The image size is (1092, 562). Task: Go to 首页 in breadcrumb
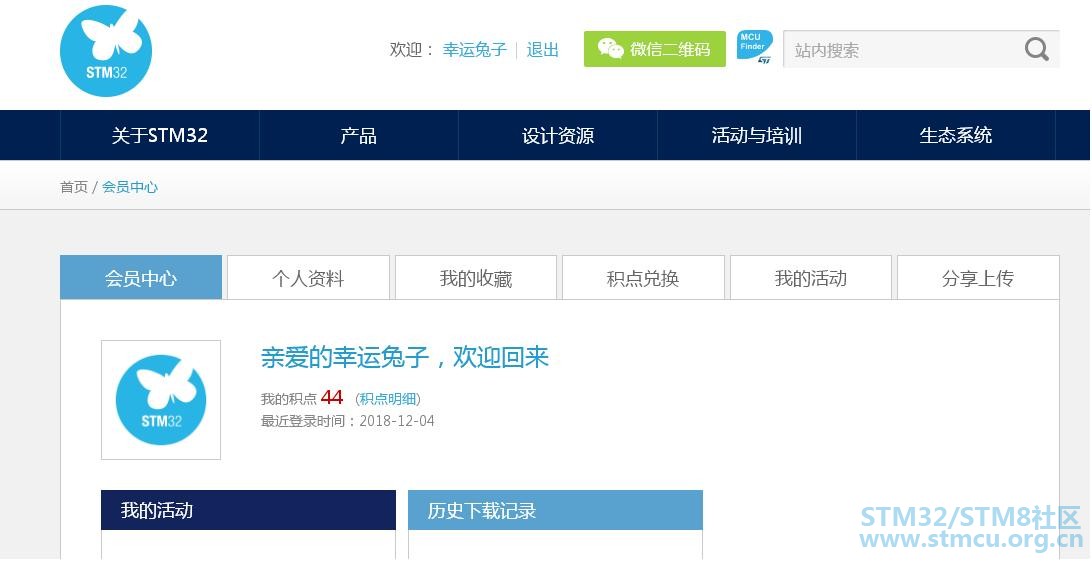click(74, 187)
